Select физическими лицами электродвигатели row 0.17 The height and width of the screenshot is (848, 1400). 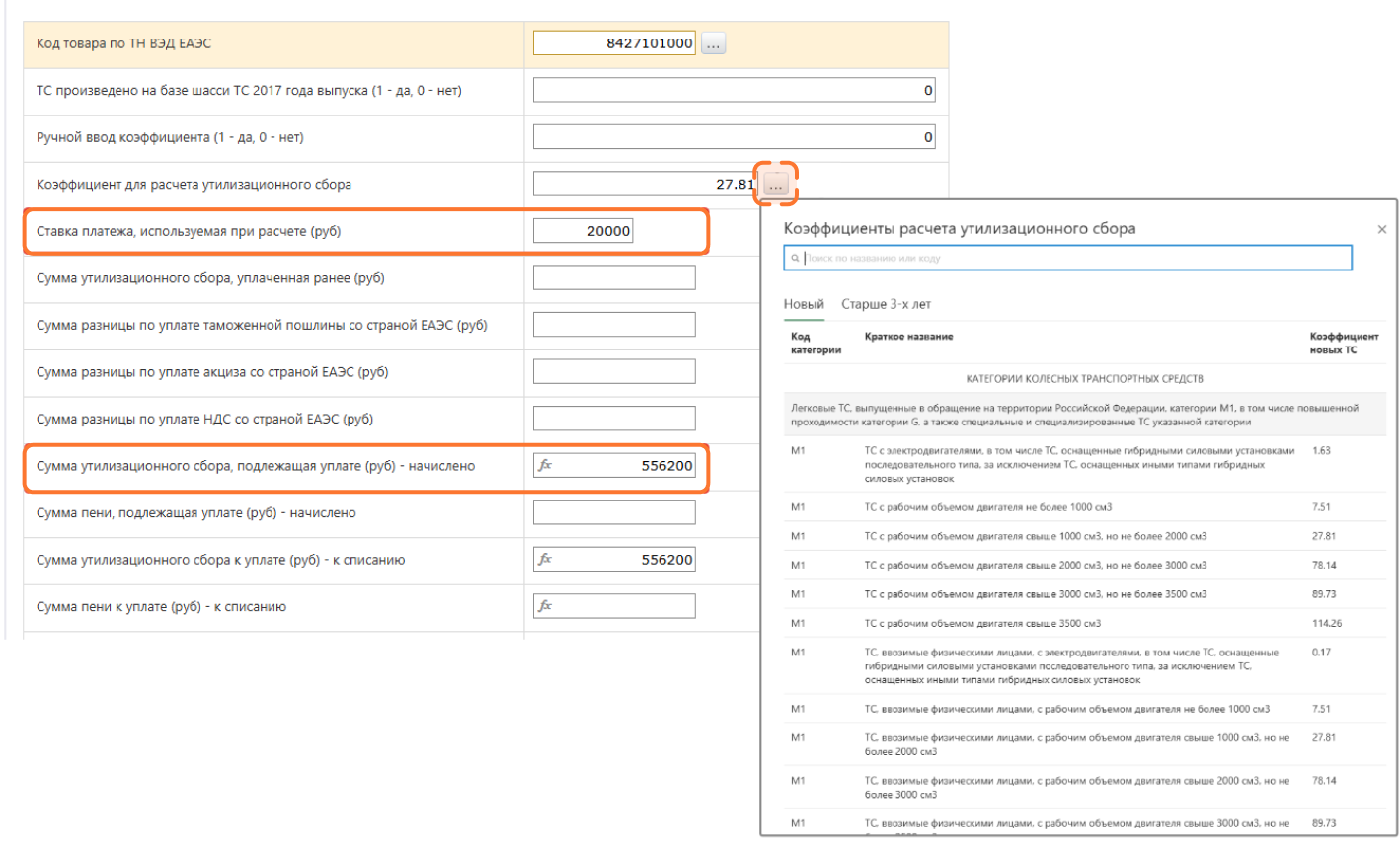click(x=1085, y=666)
